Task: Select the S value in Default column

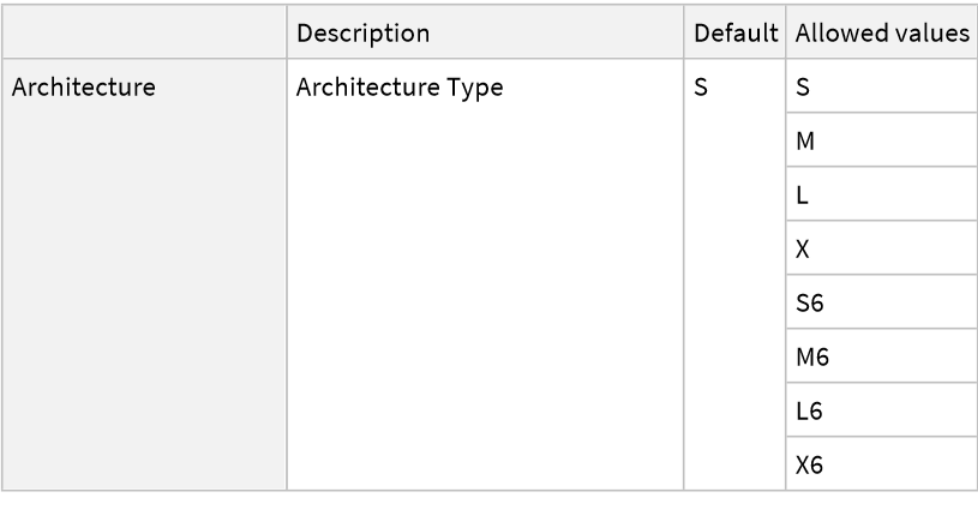Action: pos(701,87)
